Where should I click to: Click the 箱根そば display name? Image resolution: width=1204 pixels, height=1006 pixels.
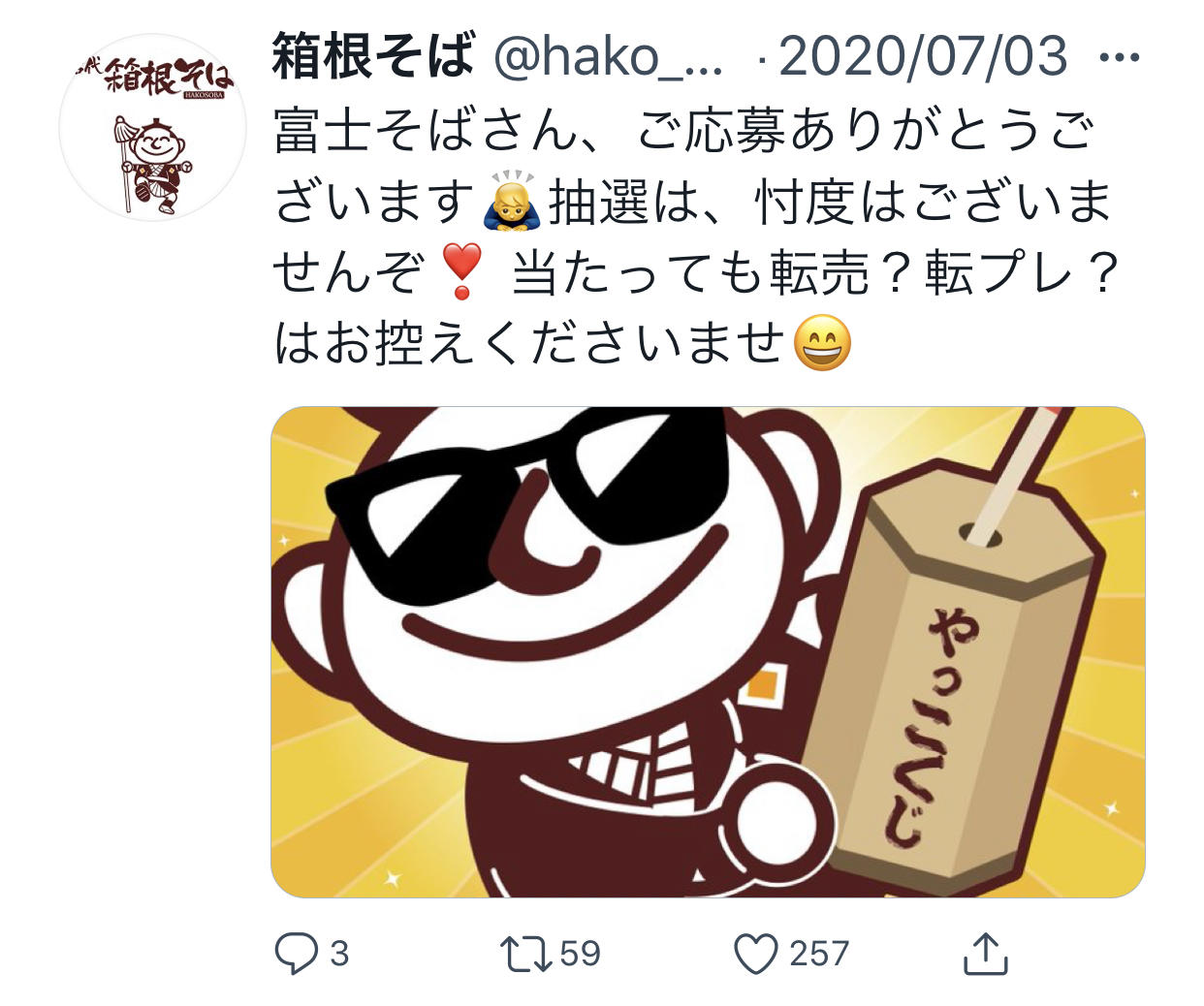click(374, 56)
